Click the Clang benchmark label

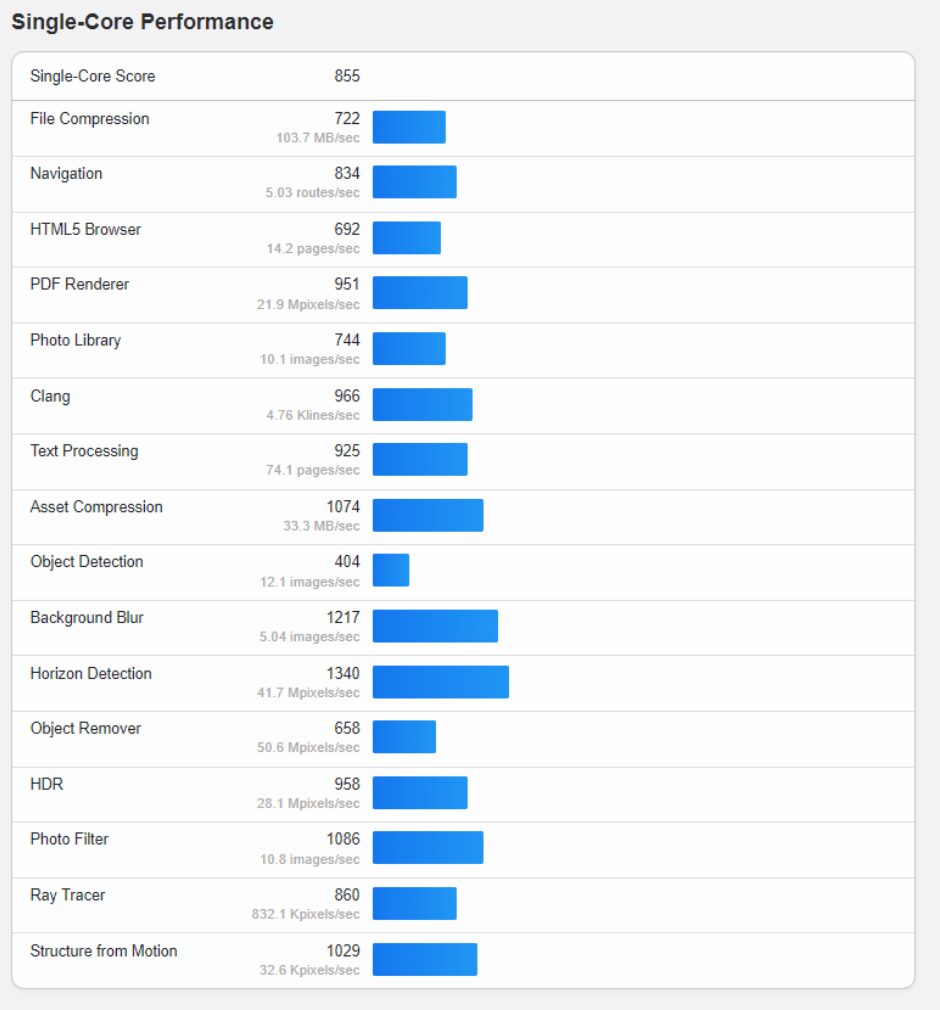coord(50,396)
